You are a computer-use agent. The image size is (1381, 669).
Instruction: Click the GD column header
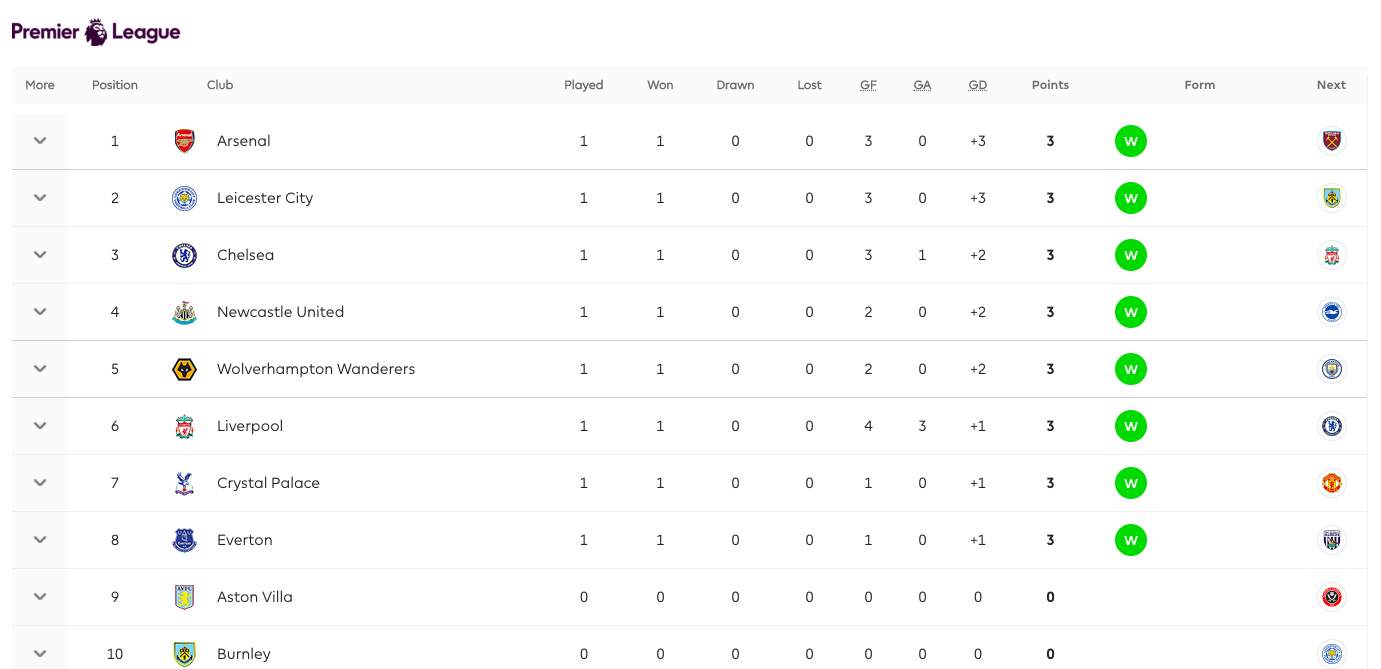point(977,85)
